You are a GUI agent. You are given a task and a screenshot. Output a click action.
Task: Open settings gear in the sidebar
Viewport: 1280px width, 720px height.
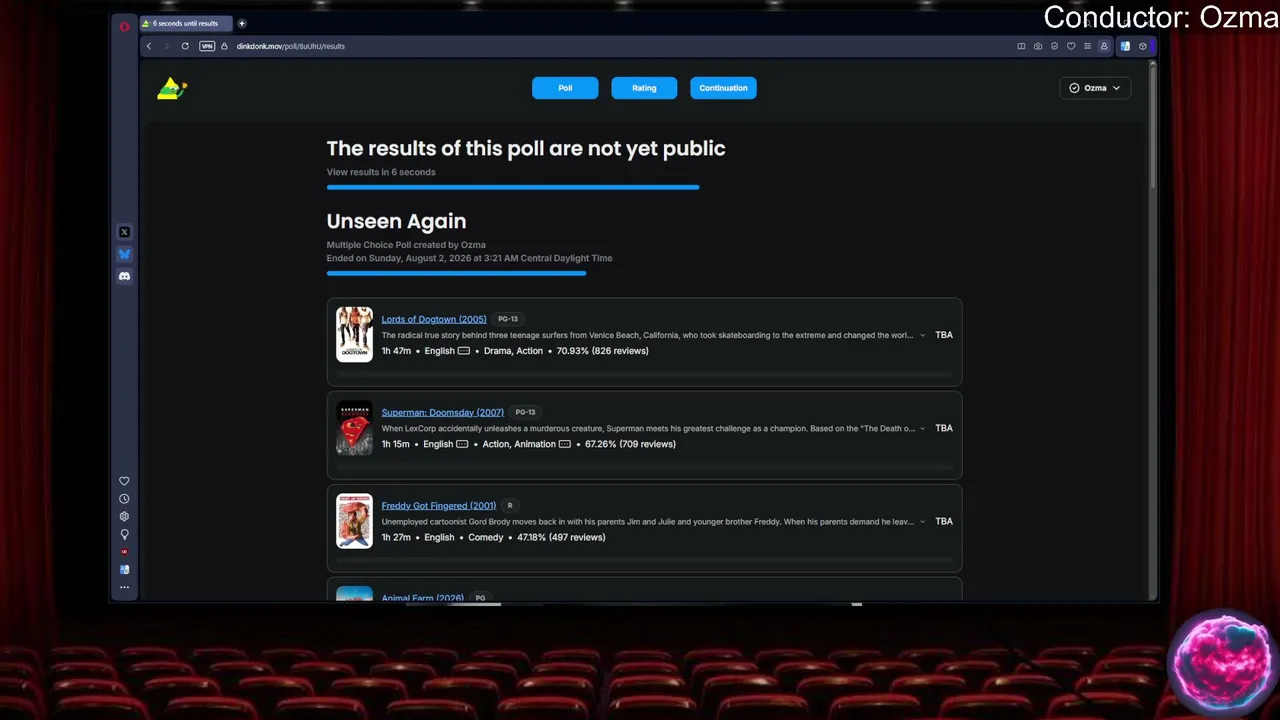pyautogui.click(x=124, y=517)
